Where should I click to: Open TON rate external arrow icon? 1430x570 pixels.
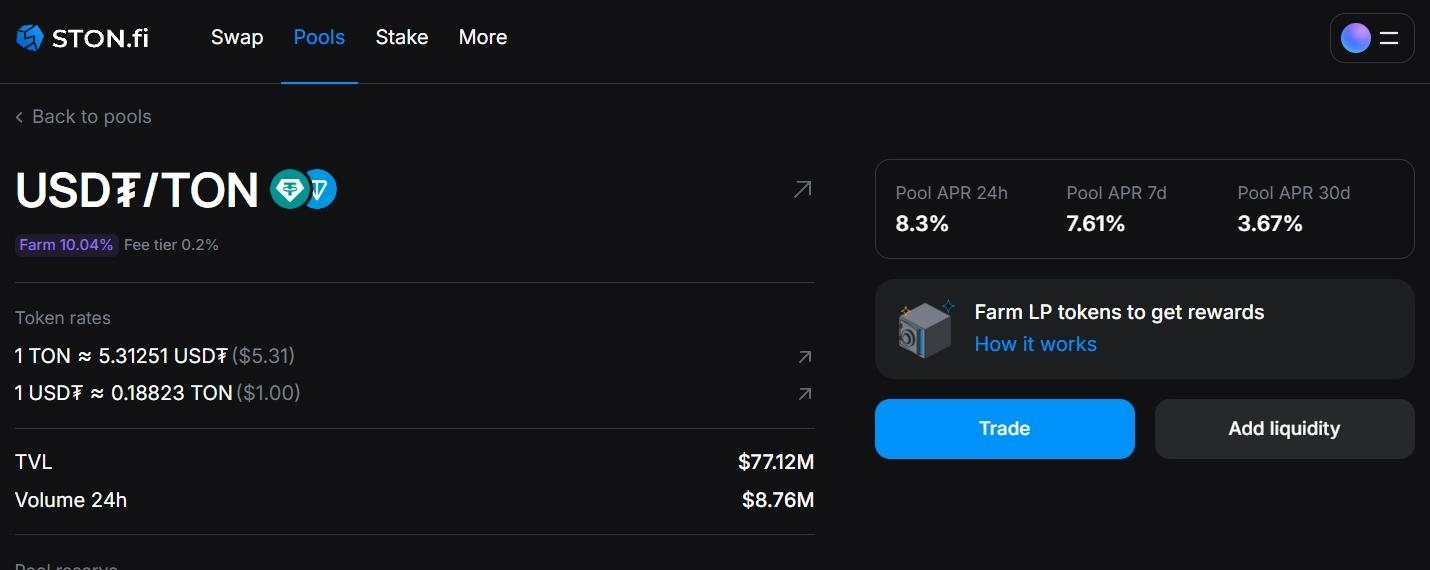point(804,357)
